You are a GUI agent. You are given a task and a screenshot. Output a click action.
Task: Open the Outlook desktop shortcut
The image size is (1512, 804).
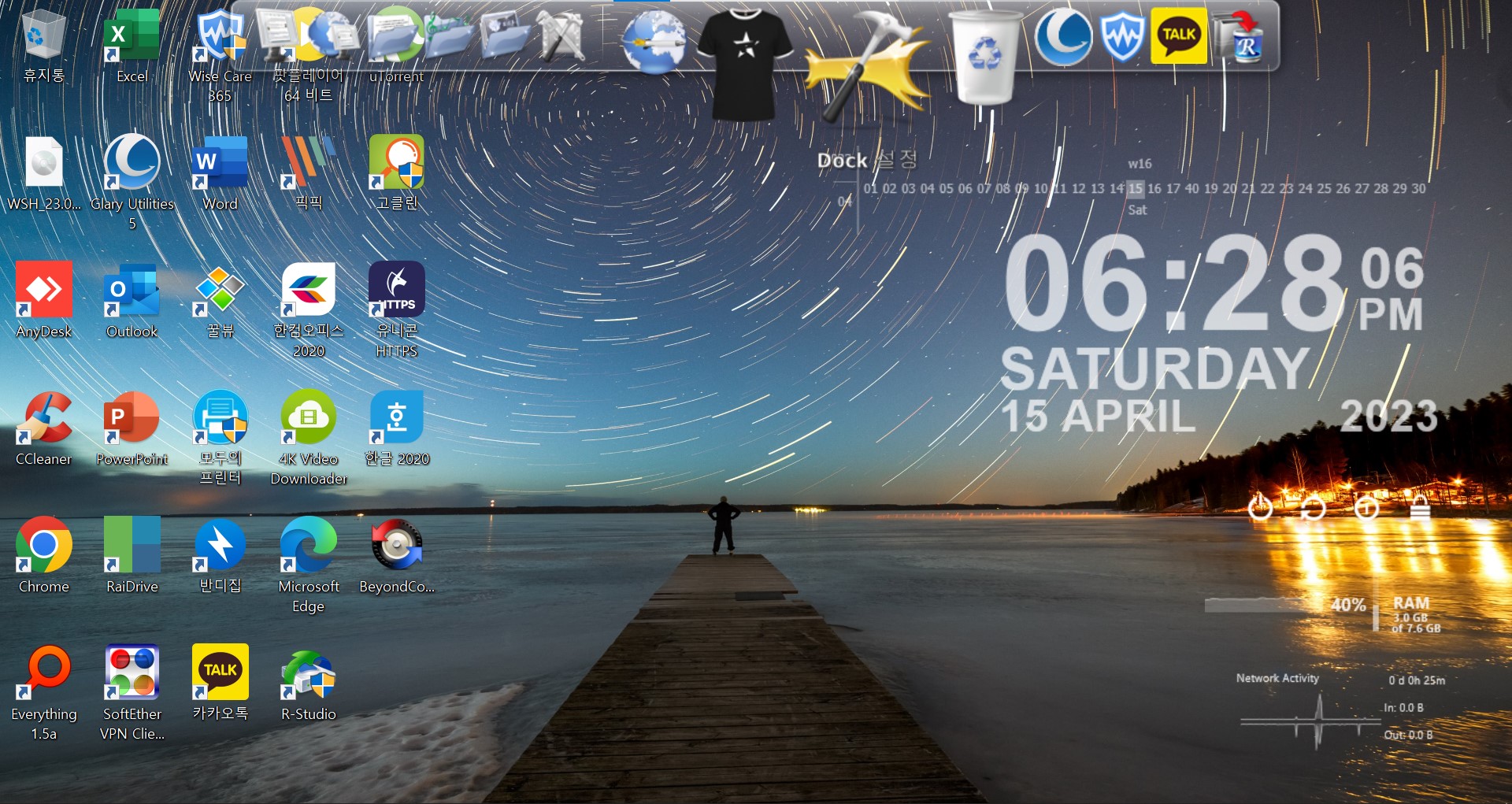(x=132, y=301)
